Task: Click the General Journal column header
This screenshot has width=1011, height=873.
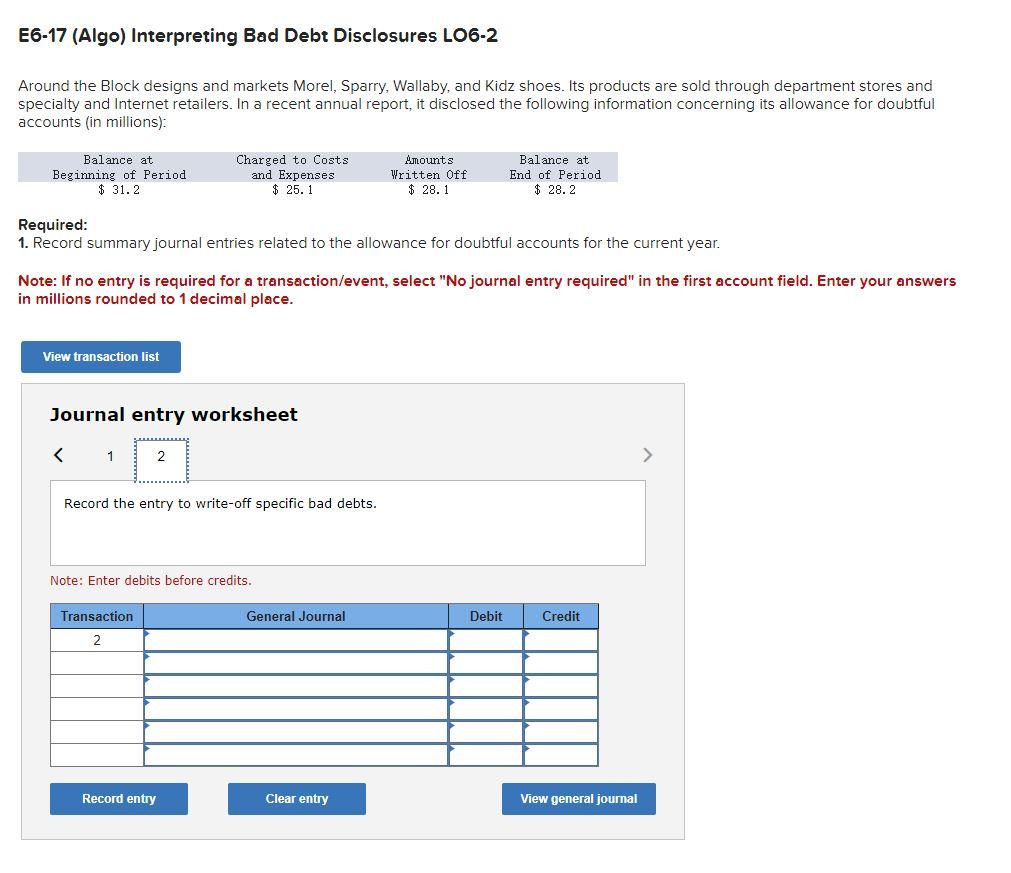Action: (x=295, y=616)
